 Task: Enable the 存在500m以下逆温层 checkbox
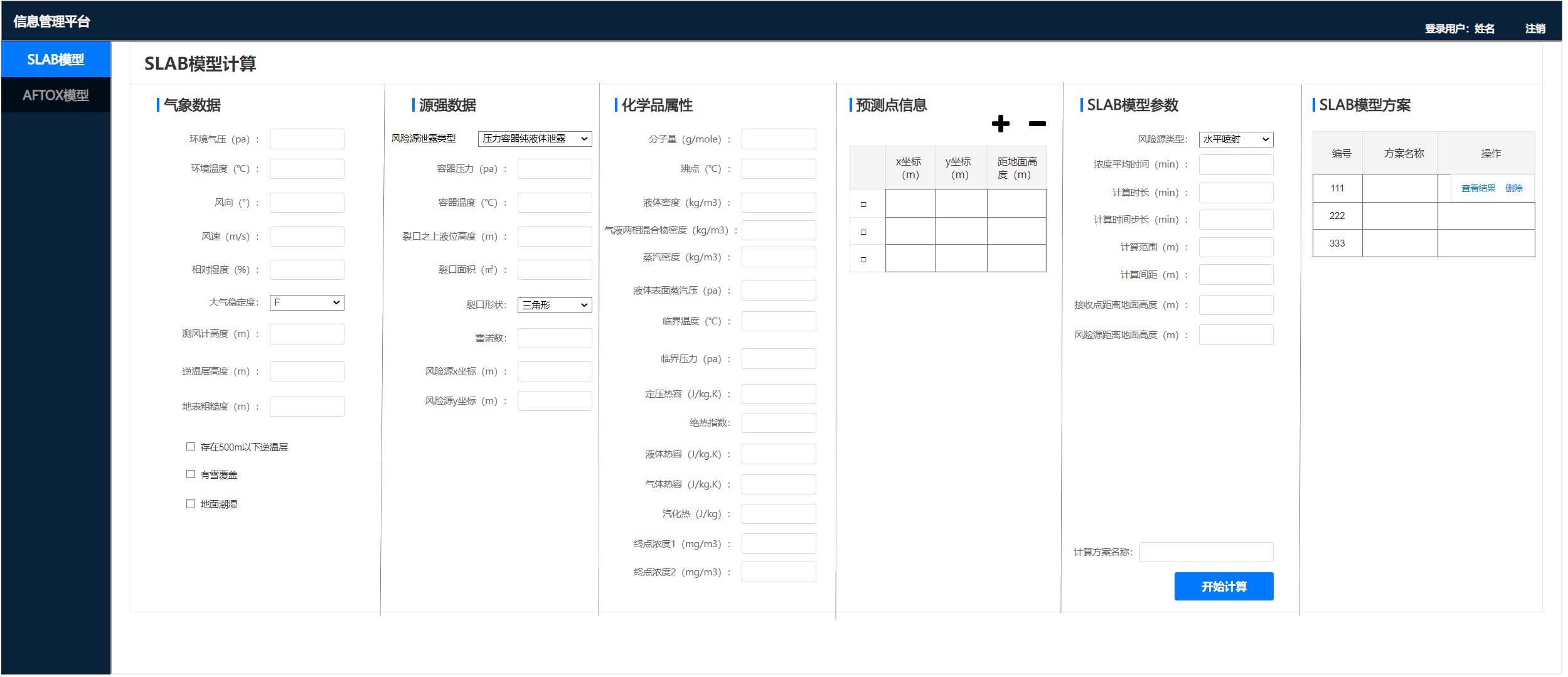[x=191, y=447]
